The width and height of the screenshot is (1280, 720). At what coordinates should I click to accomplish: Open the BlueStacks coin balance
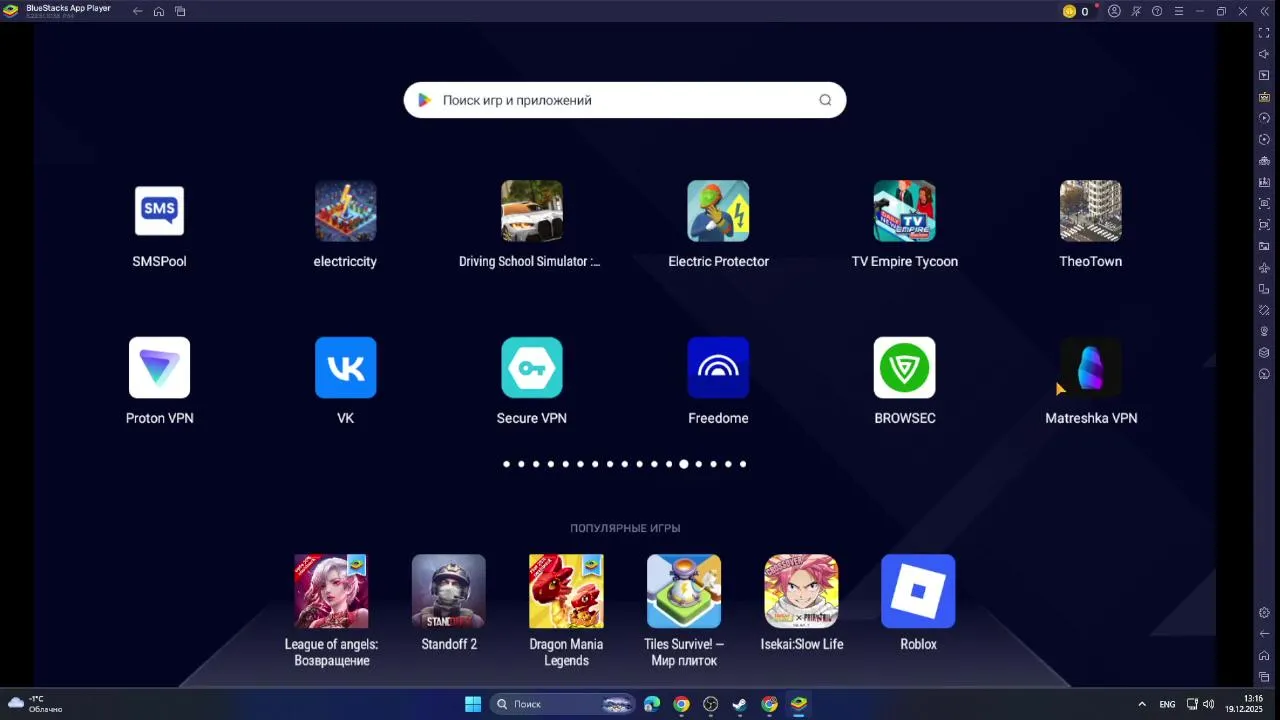[1077, 11]
